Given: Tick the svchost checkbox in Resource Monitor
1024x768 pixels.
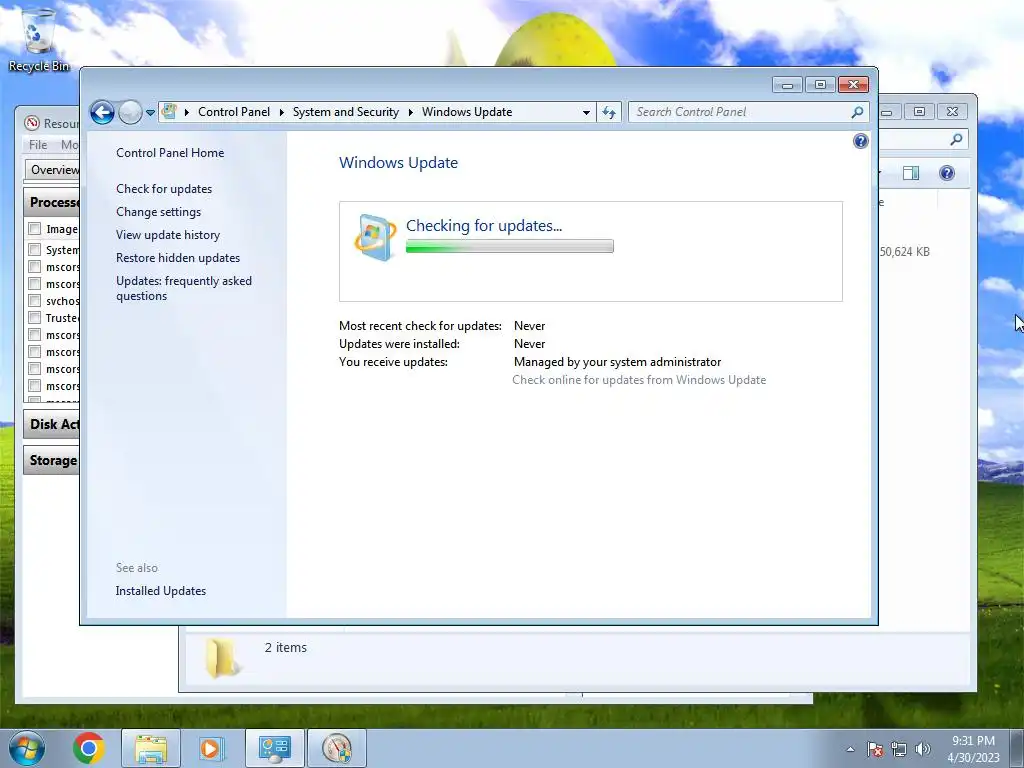Looking at the screenshot, I should [x=35, y=300].
